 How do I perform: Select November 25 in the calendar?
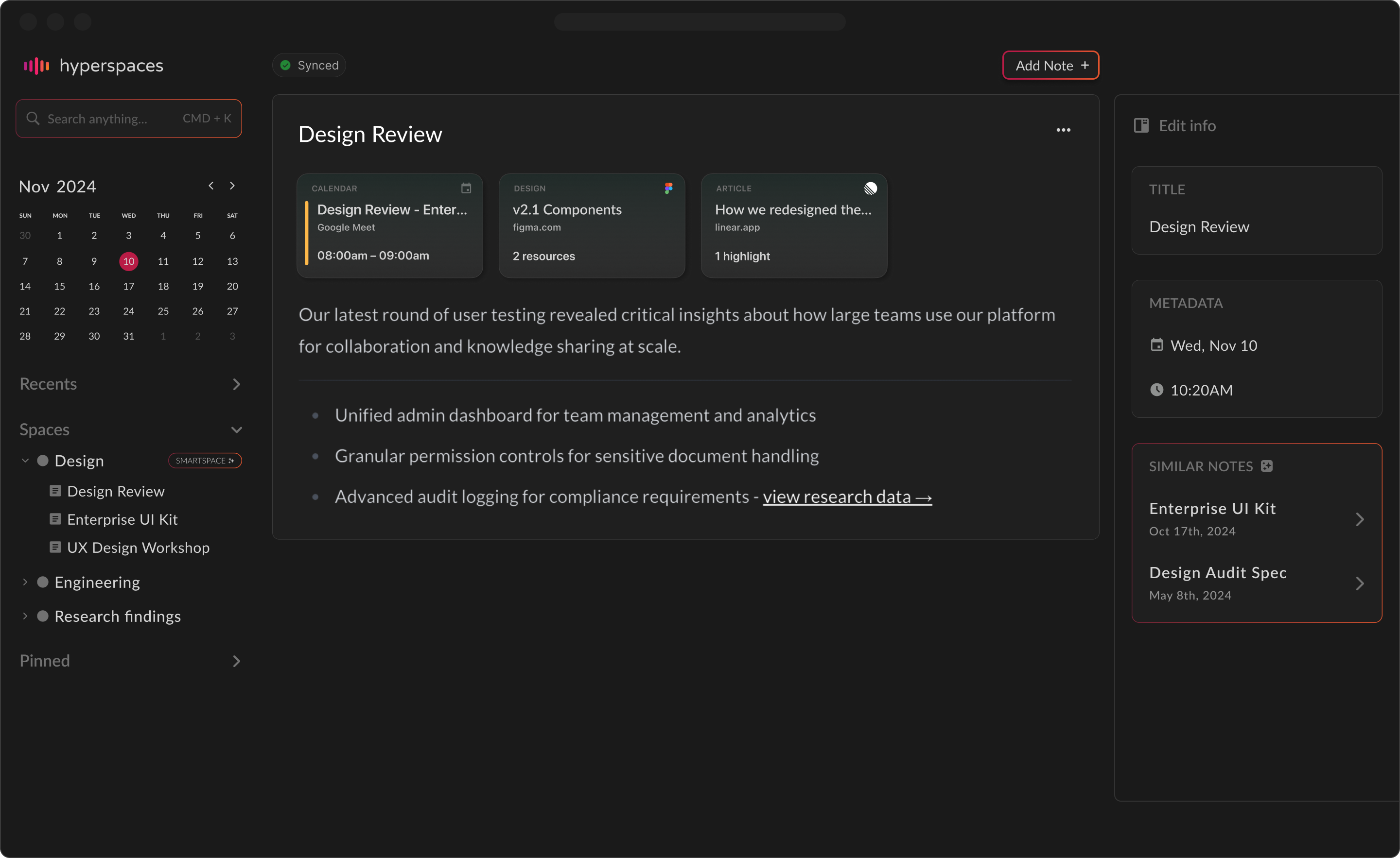[x=163, y=311]
